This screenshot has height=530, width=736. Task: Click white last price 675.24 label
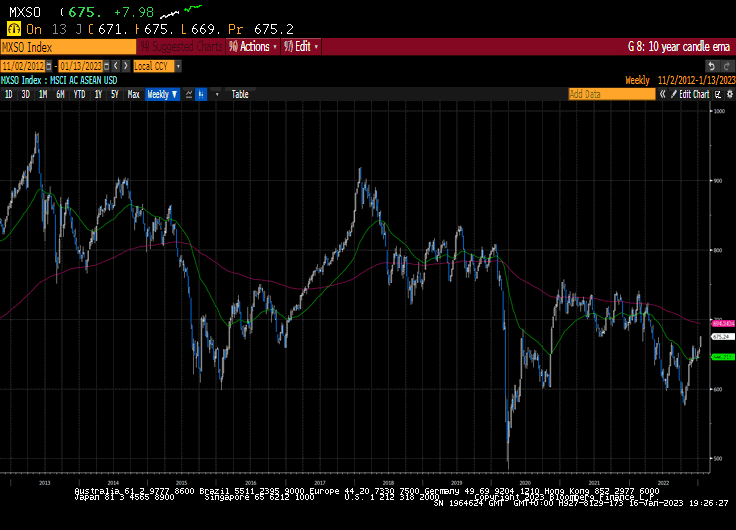[x=723, y=337]
